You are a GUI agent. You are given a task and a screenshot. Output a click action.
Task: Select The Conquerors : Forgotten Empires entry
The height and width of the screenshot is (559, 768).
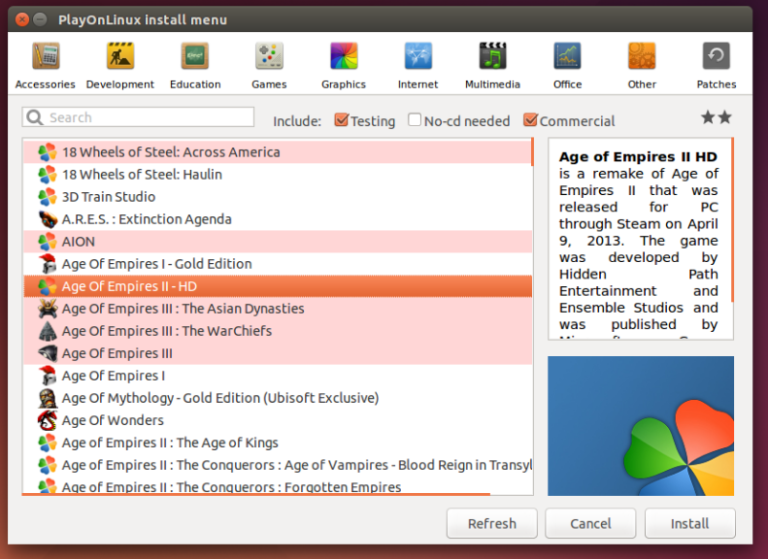pos(277,486)
